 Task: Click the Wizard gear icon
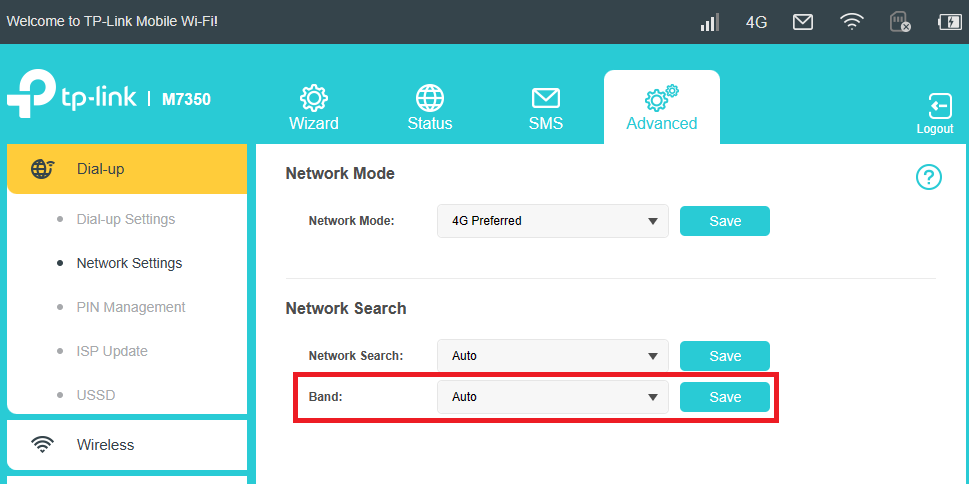coord(314,98)
